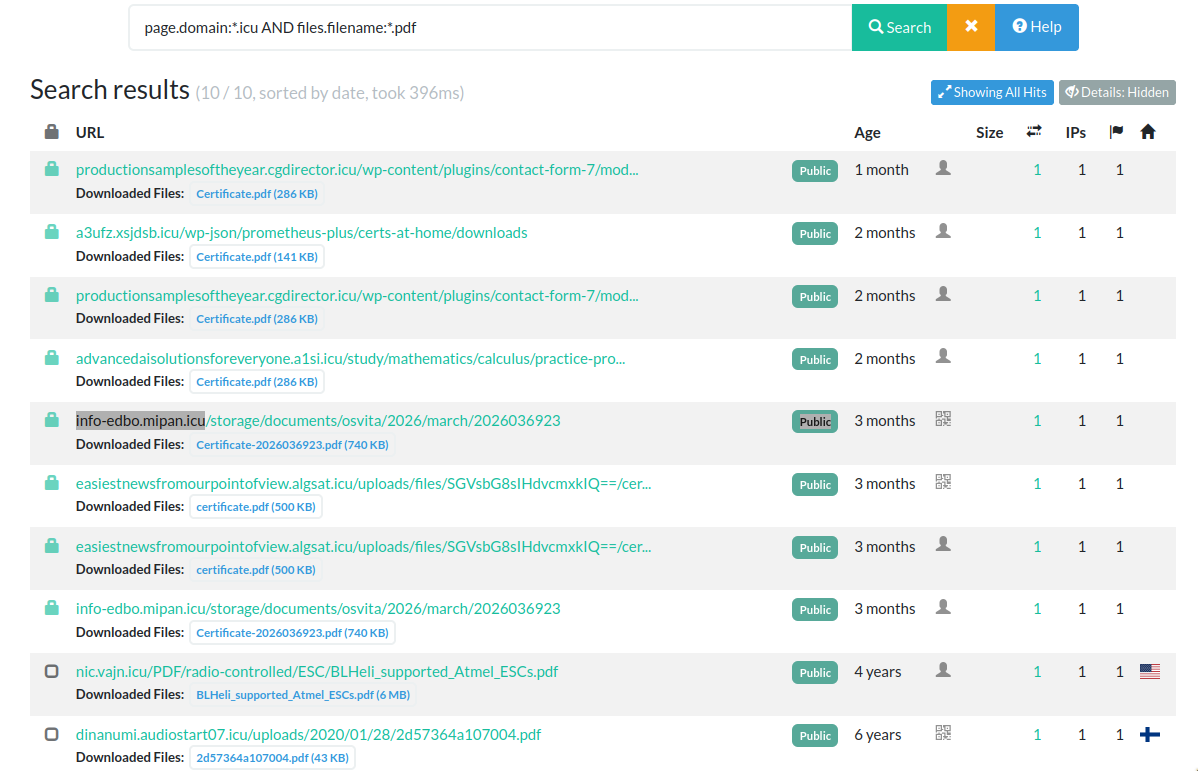Screen dimensions: 1198x771
Task: Toggle the Details: Hidden button
Action: tap(1117, 92)
